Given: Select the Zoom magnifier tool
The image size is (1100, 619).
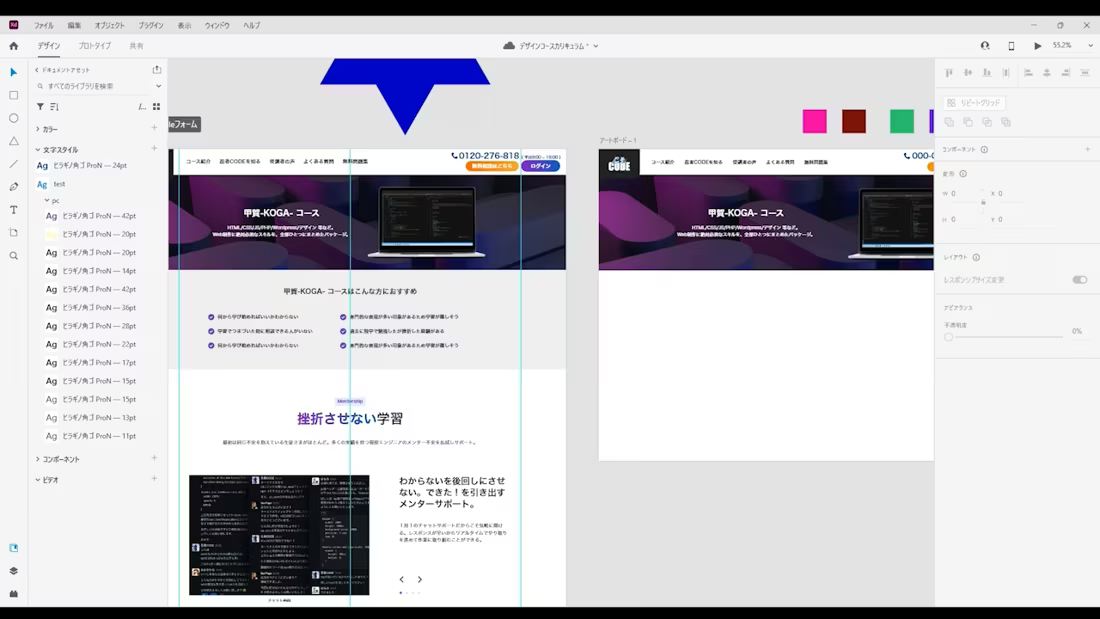Looking at the screenshot, I should coord(13,255).
